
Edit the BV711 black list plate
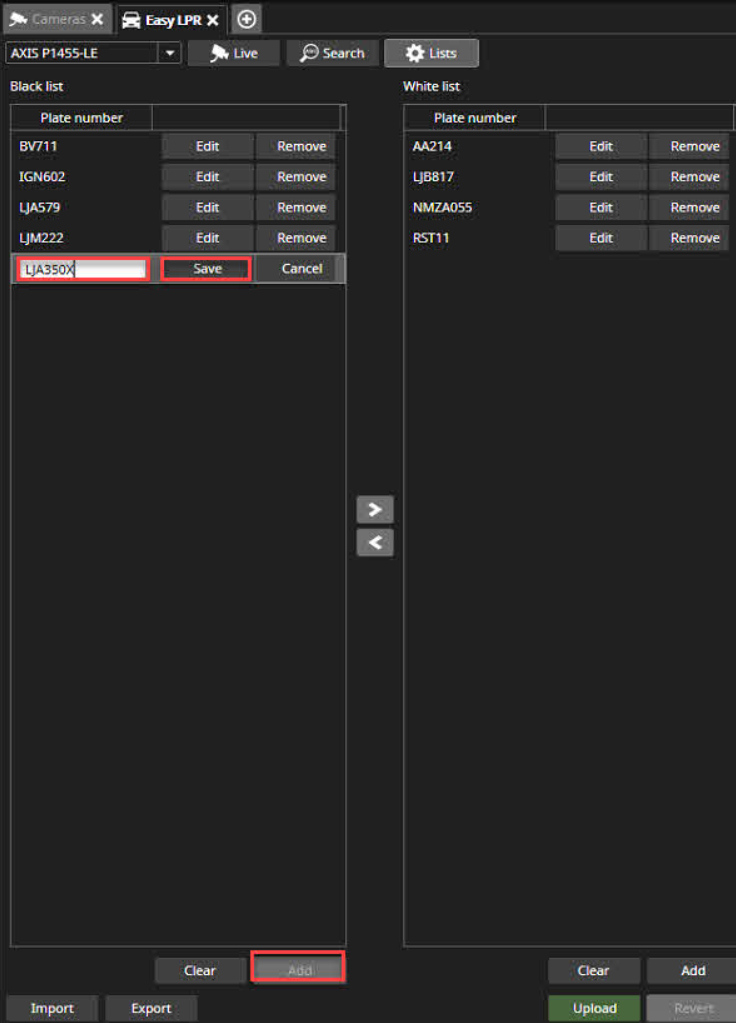(207, 147)
